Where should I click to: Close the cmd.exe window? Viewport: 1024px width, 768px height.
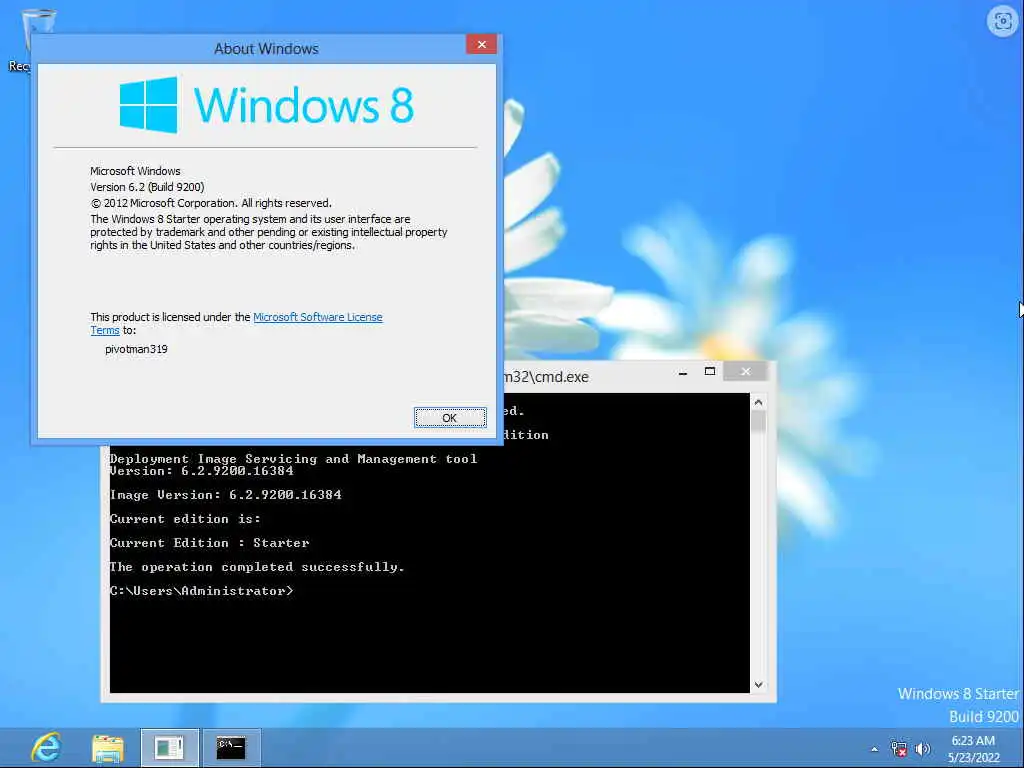pyautogui.click(x=746, y=372)
